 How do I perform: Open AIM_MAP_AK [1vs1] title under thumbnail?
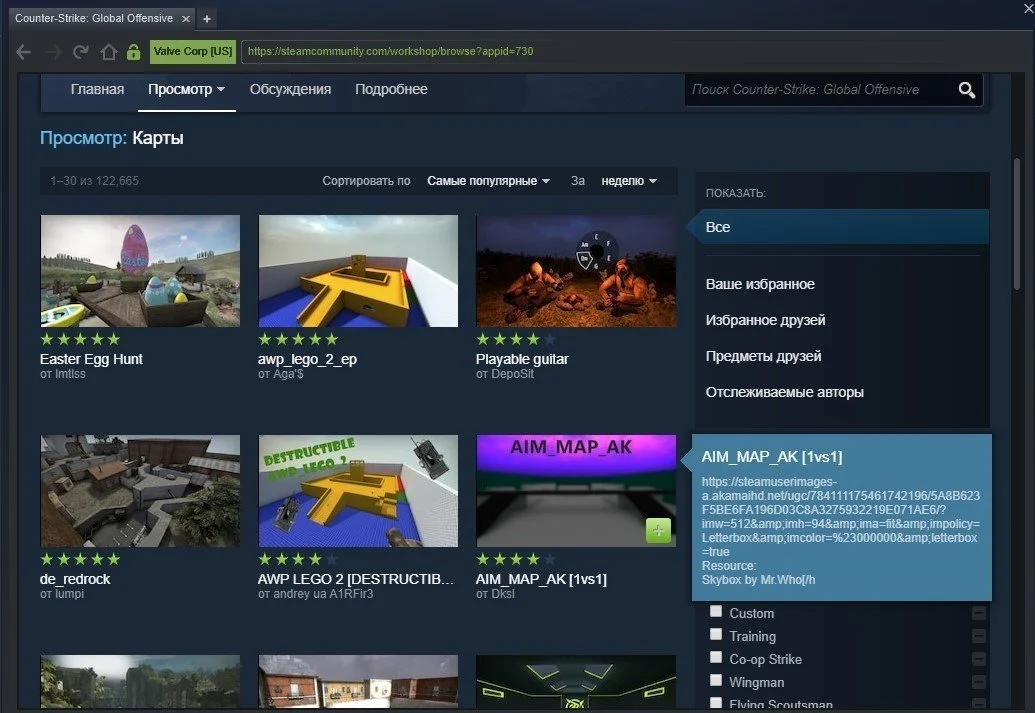541,579
